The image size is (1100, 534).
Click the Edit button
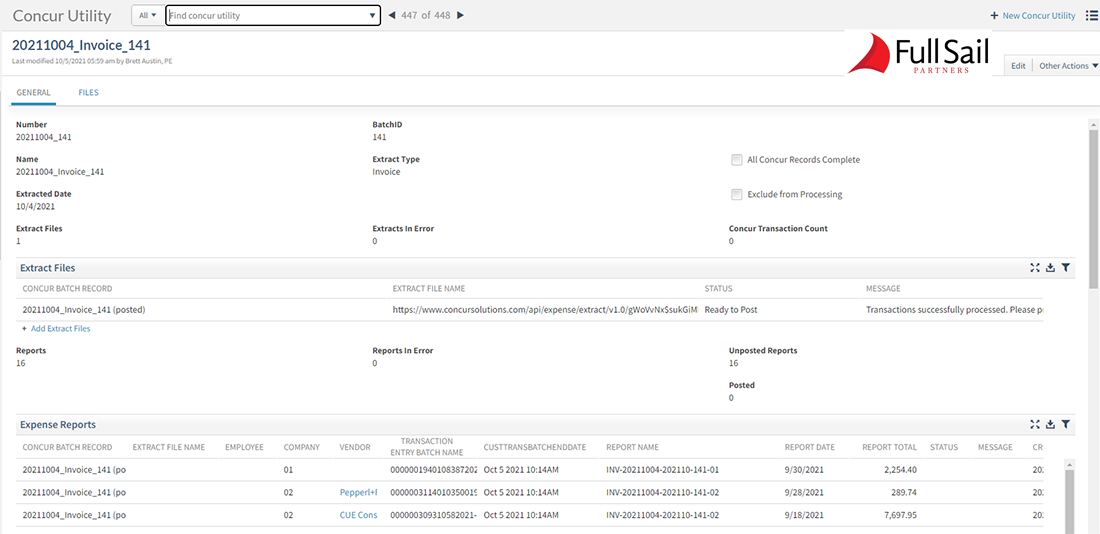pyautogui.click(x=1019, y=65)
